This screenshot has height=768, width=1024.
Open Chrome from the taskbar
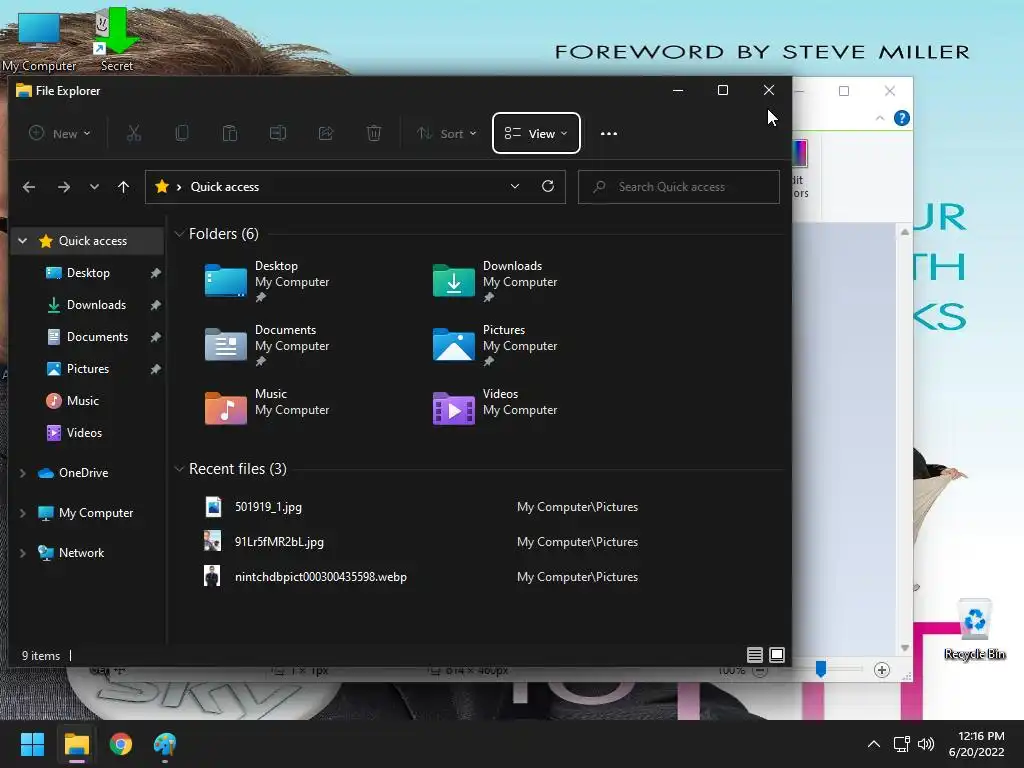tap(120, 744)
